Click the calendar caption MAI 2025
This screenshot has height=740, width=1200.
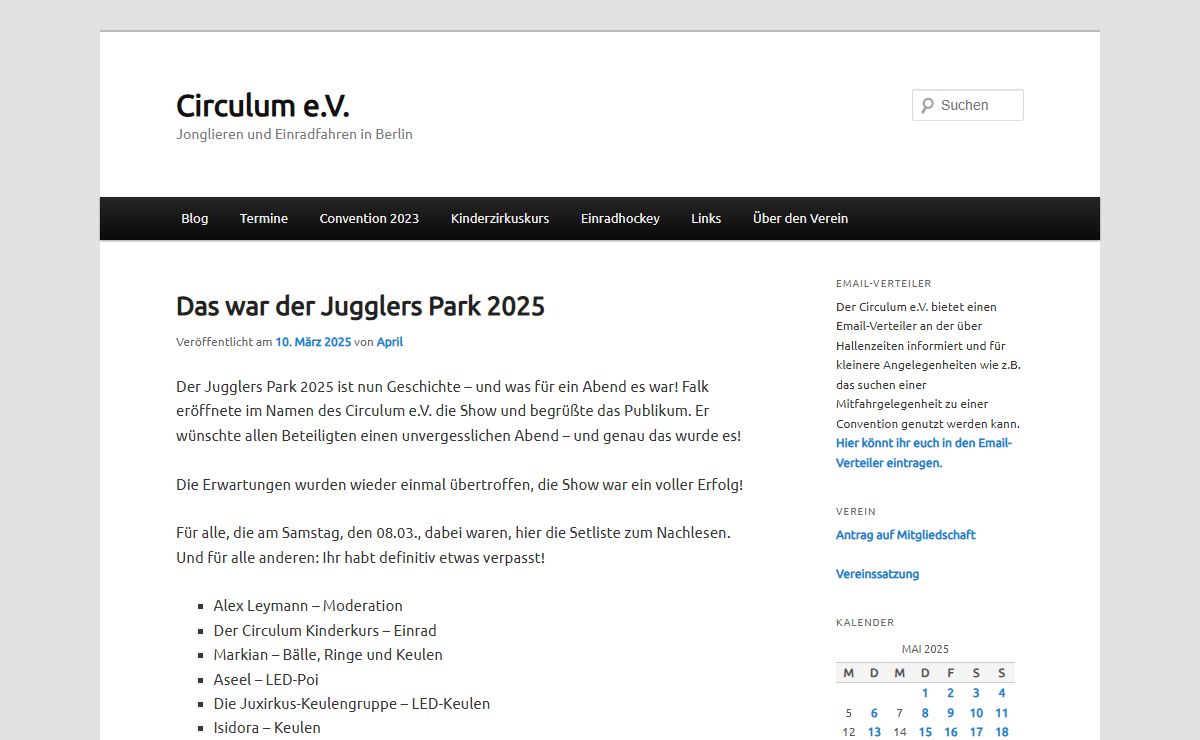pos(925,649)
